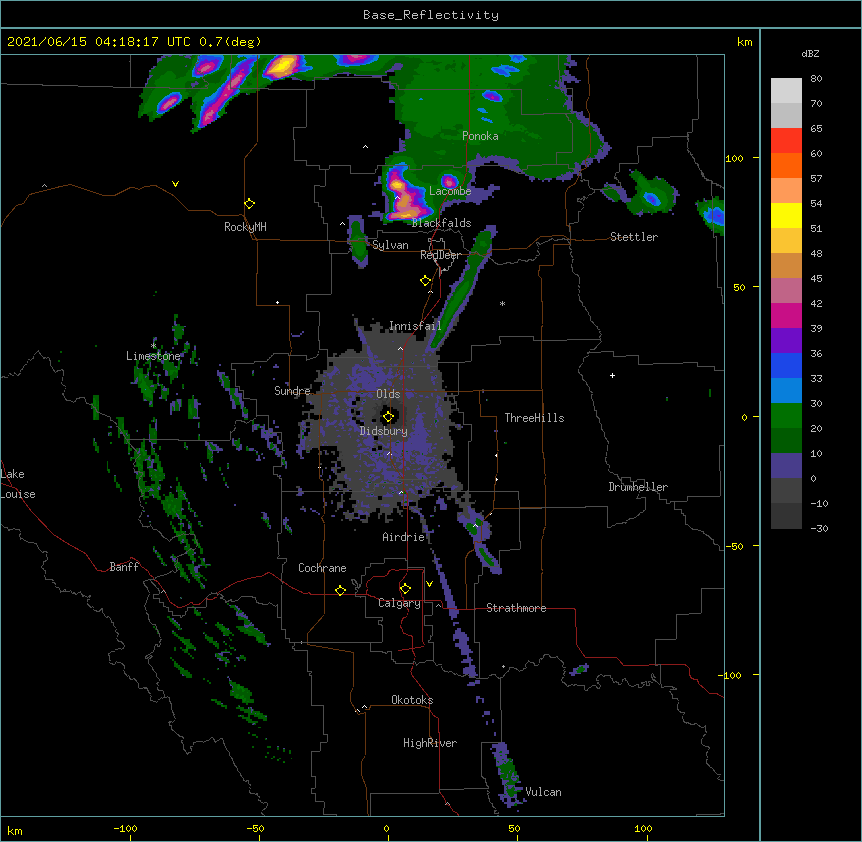Click the yellow diamond marker south of RedDeer
The height and width of the screenshot is (842, 862).
point(426,281)
